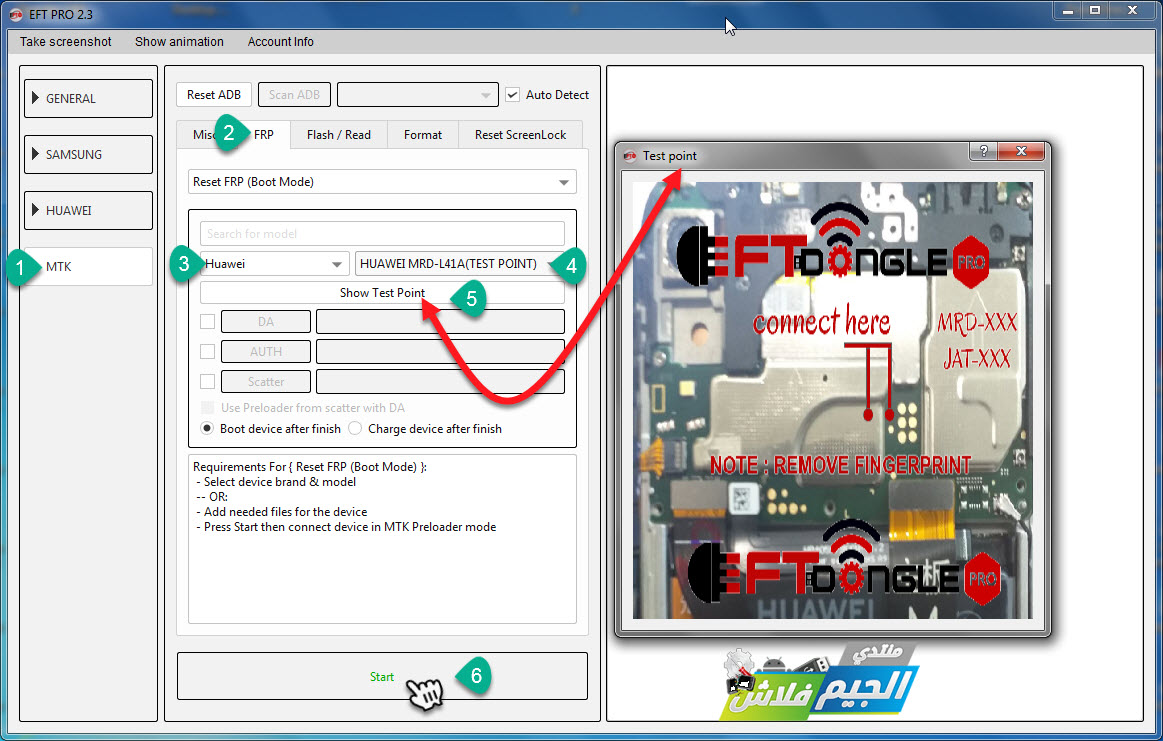Screen dimensions: 1163x741
Task: Select Boot device after finish
Action: coord(208,429)
